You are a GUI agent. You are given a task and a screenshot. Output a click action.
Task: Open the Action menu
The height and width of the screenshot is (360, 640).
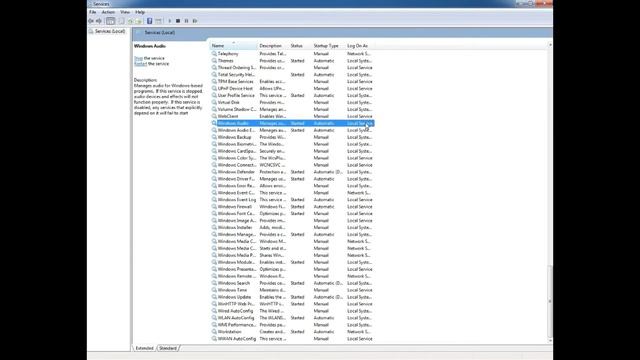click(108, 12)
